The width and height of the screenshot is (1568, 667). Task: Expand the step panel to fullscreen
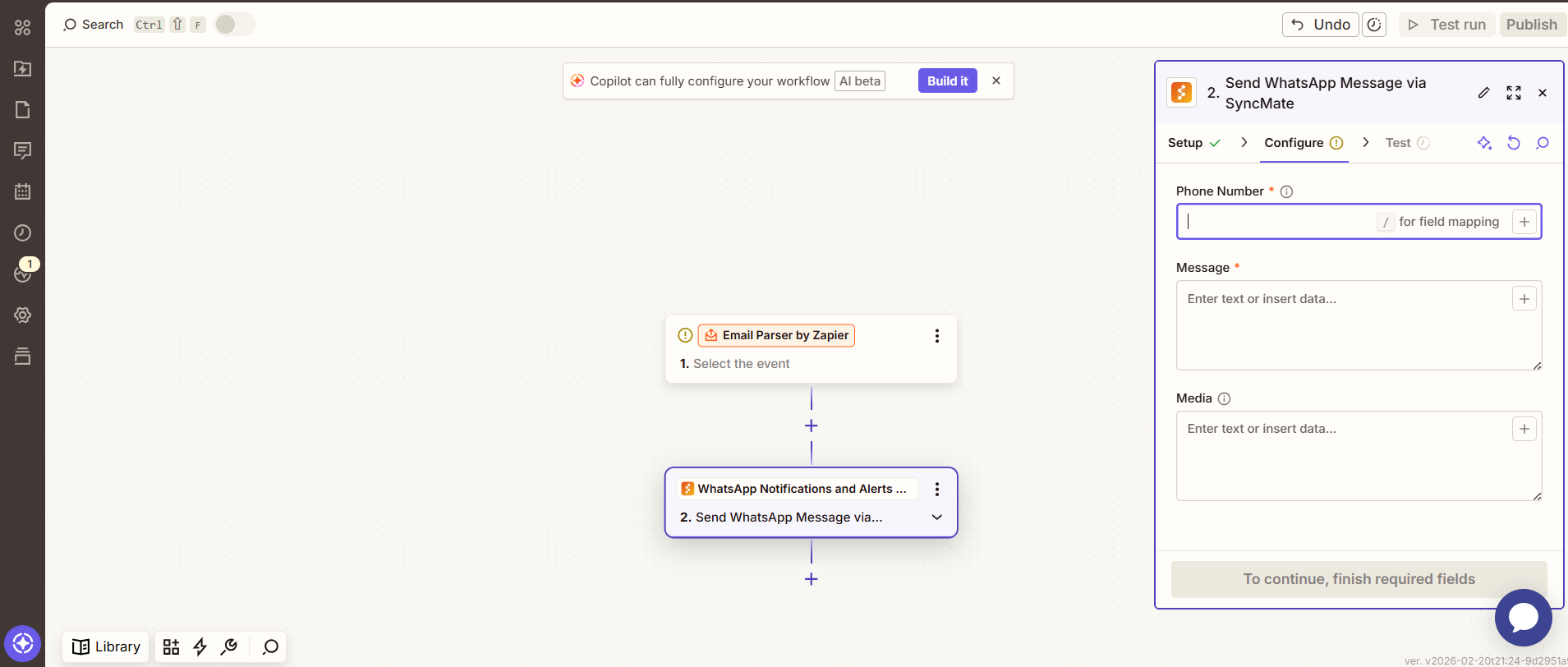[1513, 93]
